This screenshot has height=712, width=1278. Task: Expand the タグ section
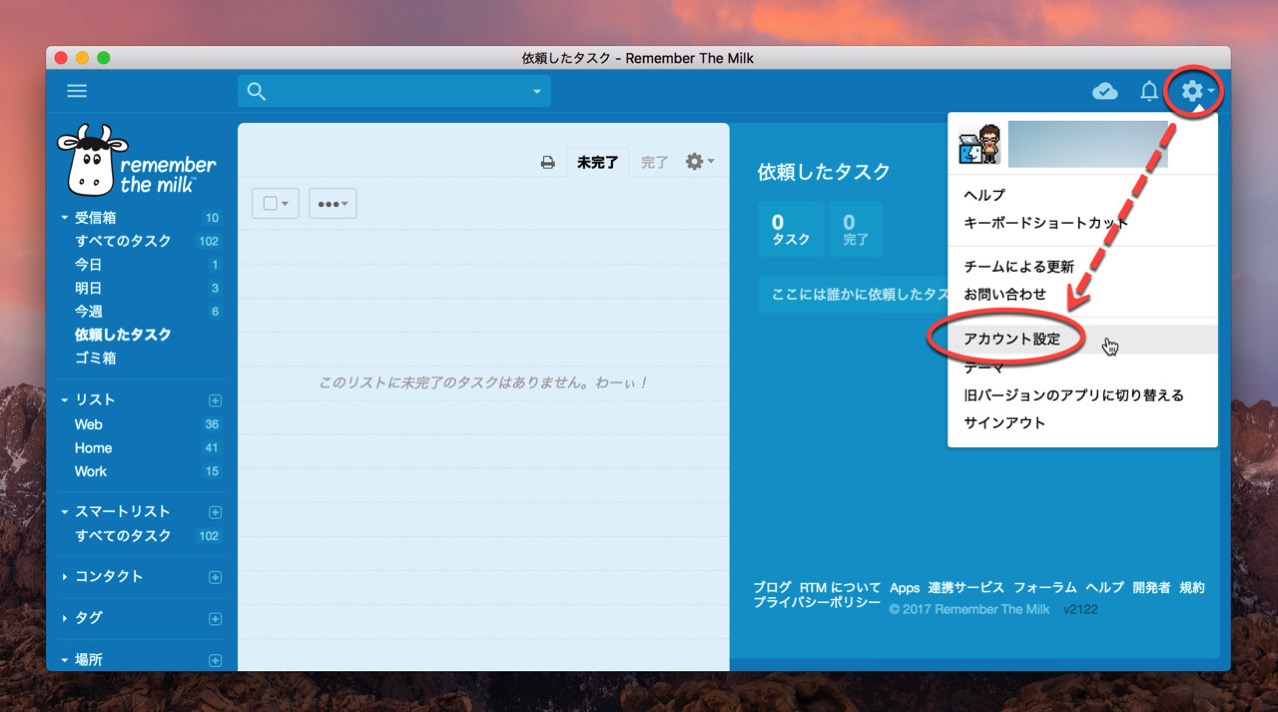coord(65,618)
